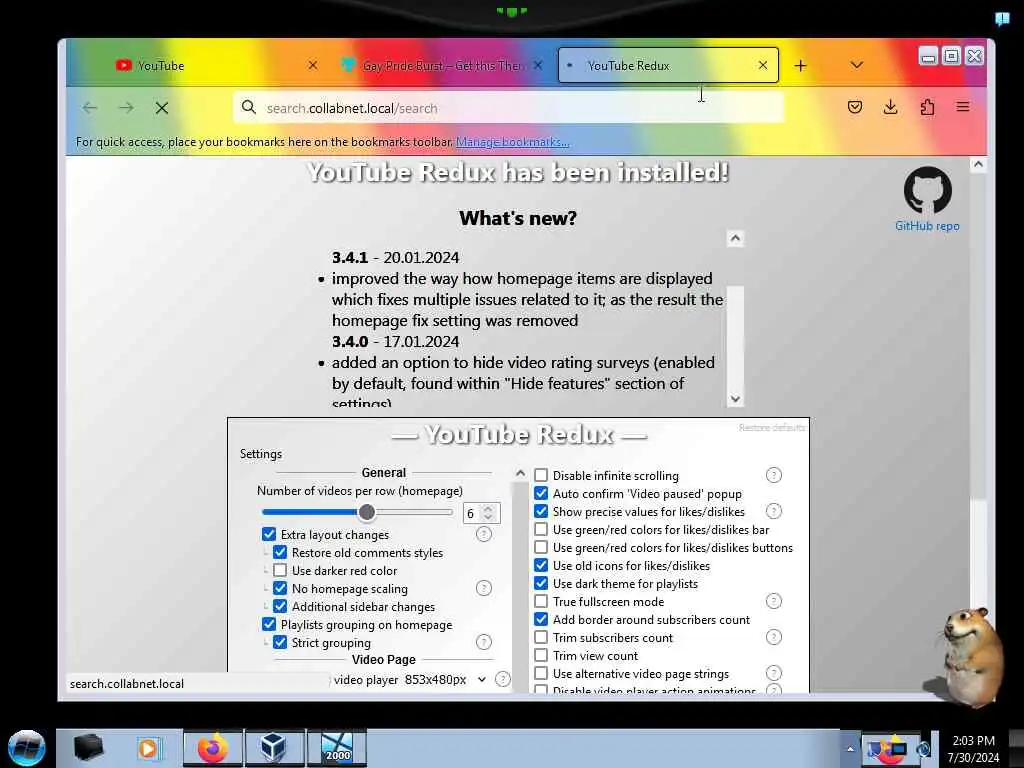Toggle Restore old comments styles

coord(280,552)
